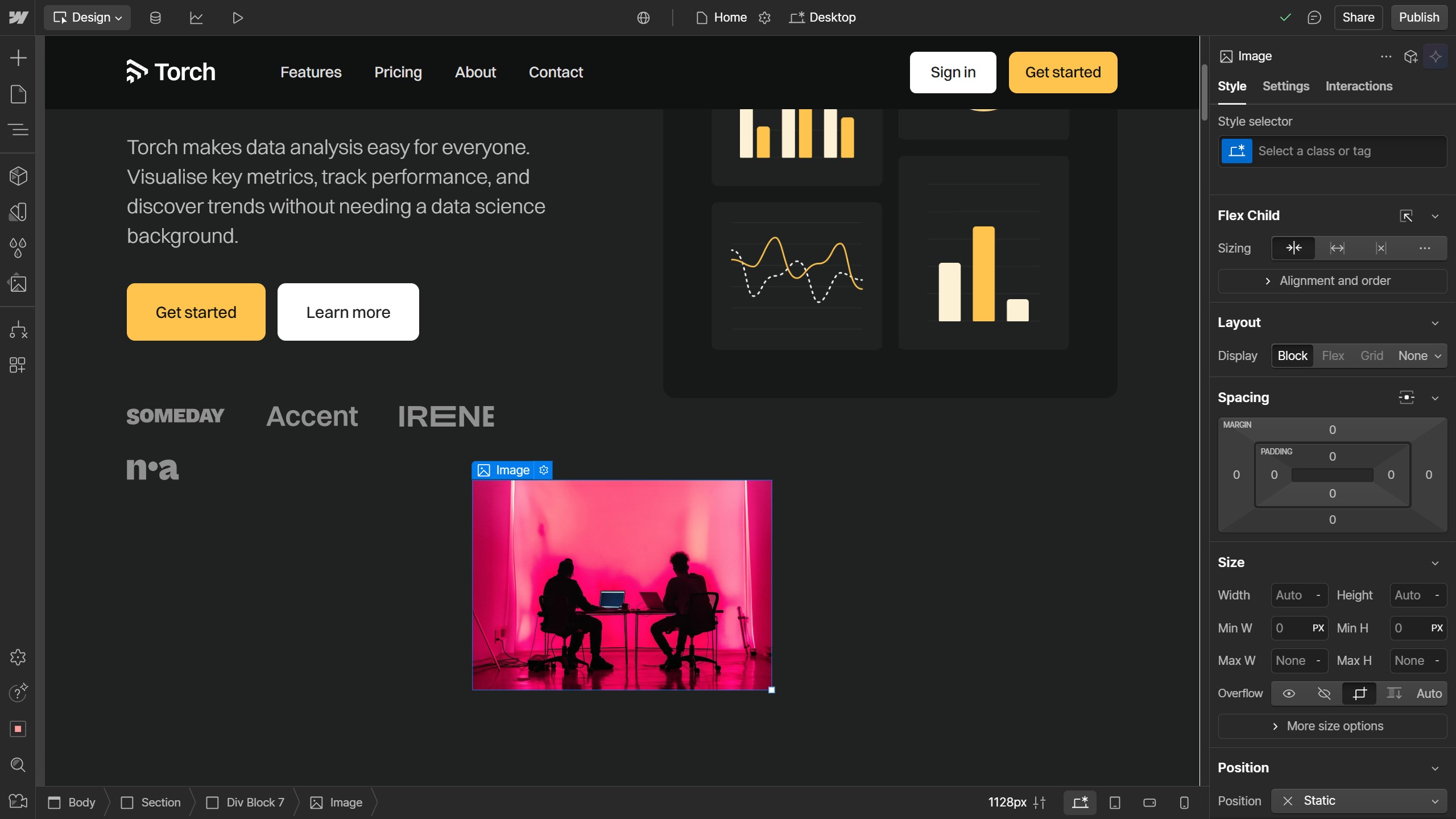The image size is (1456, 819).
Task: Set Overflow to hidden with the crossed-eye toggle
Action: (x=1323, y=693)
